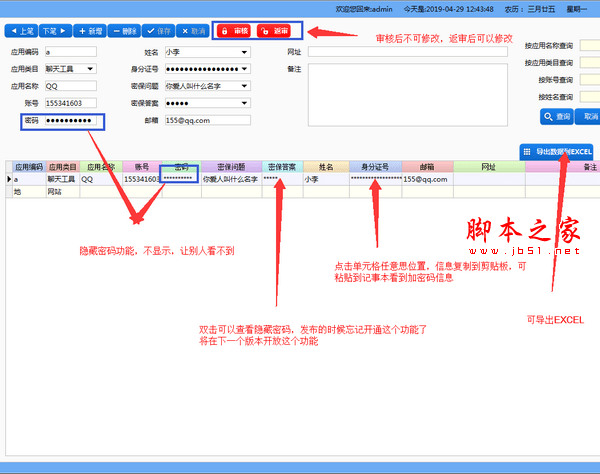600x474 pixels.
Task: Lock the record with red 审核 button
Action: click(234, 31)
